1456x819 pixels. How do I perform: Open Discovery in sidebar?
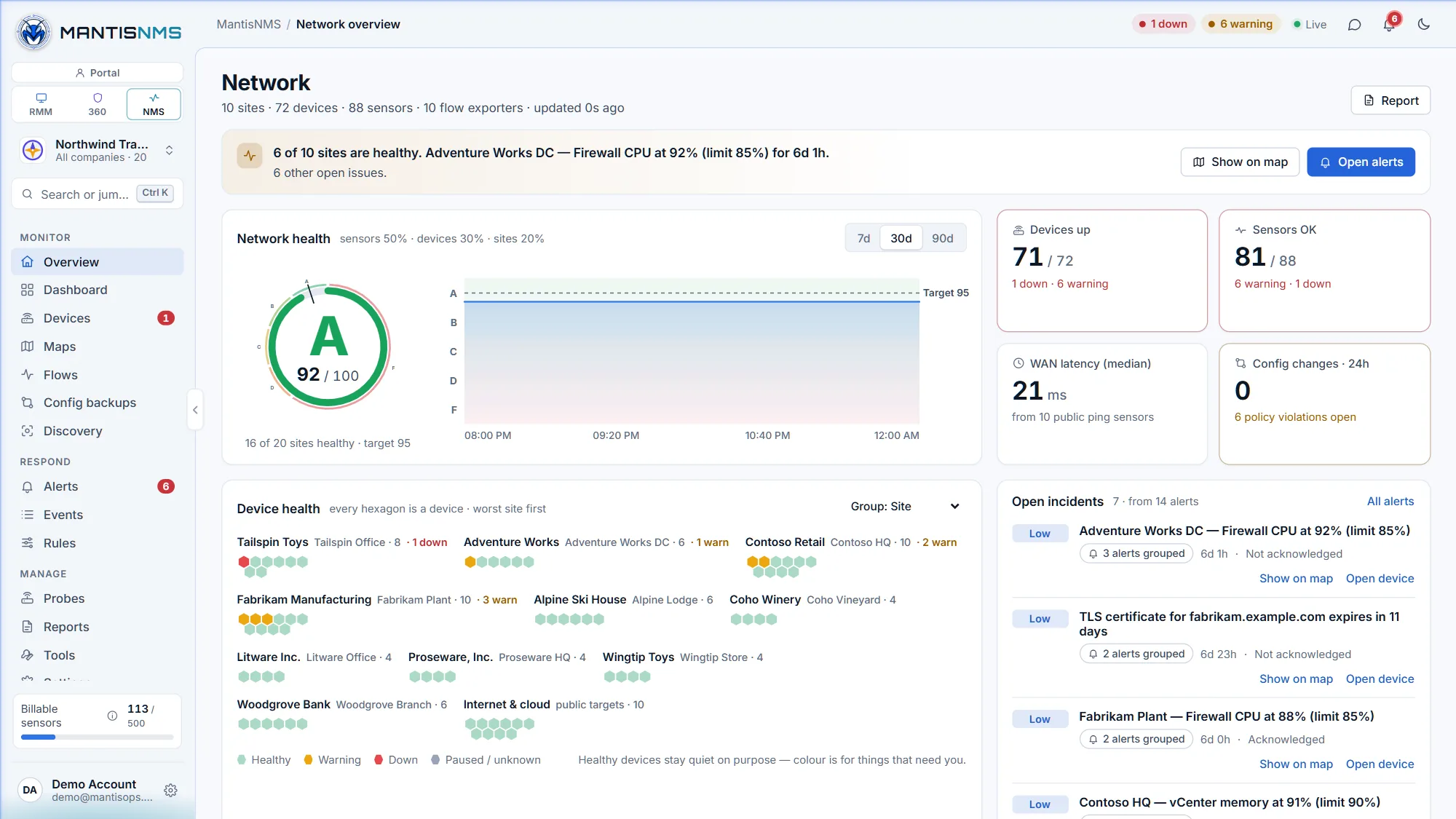[98, 431]
